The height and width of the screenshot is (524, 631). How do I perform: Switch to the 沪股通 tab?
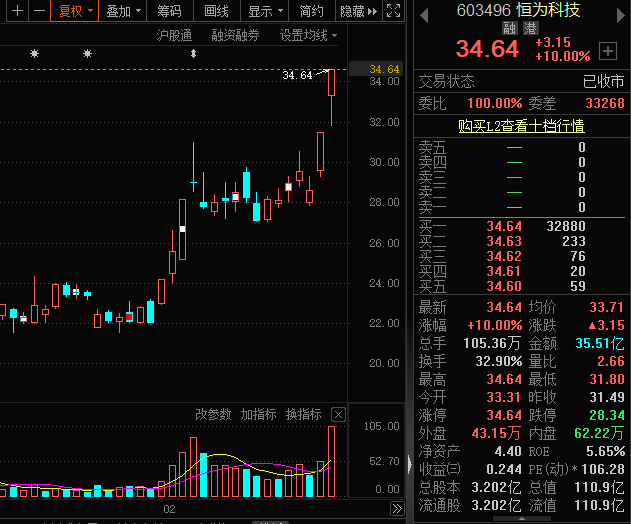[x=174, y=35]
